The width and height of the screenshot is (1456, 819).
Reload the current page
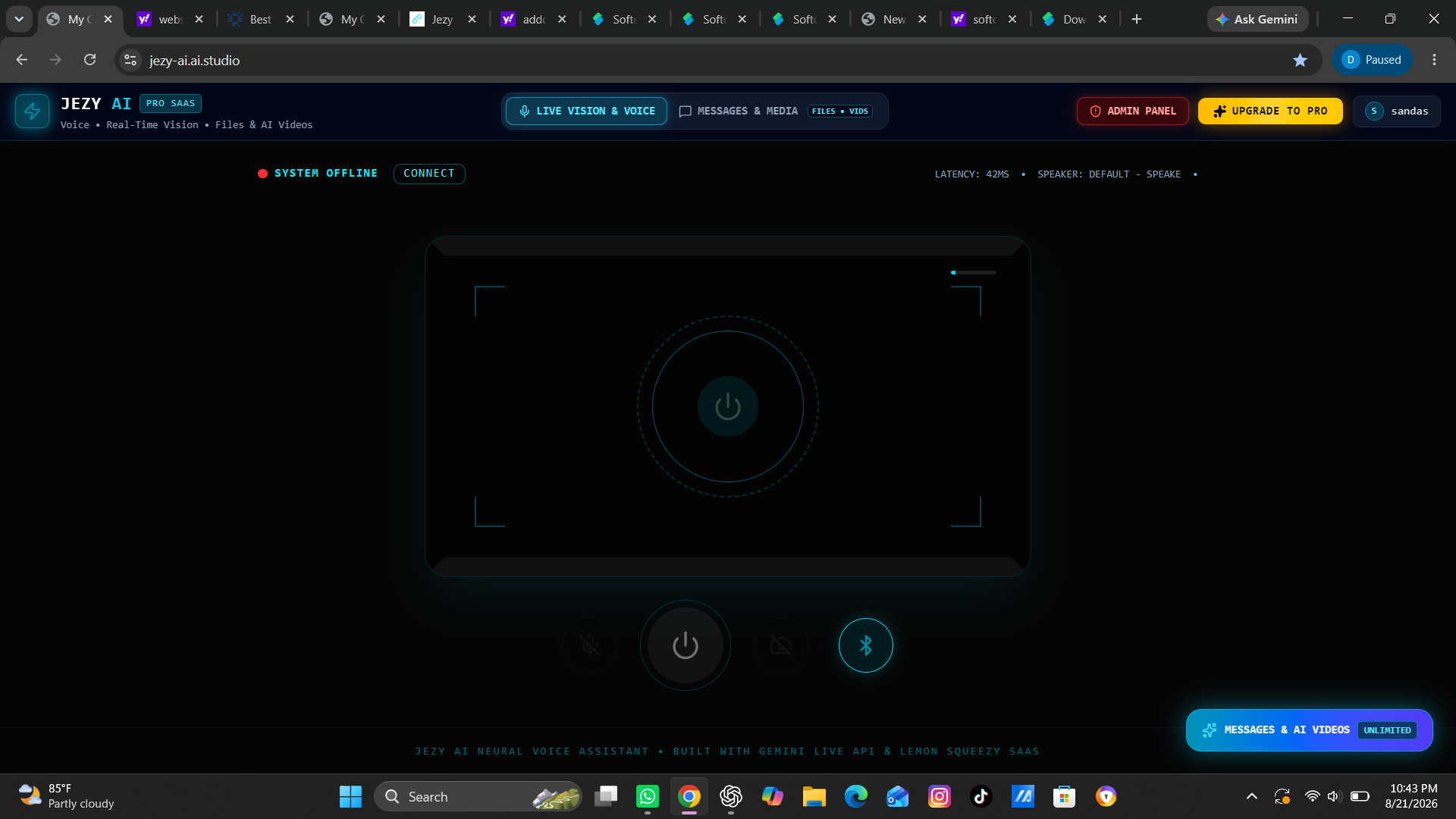[x=89, y=60]
